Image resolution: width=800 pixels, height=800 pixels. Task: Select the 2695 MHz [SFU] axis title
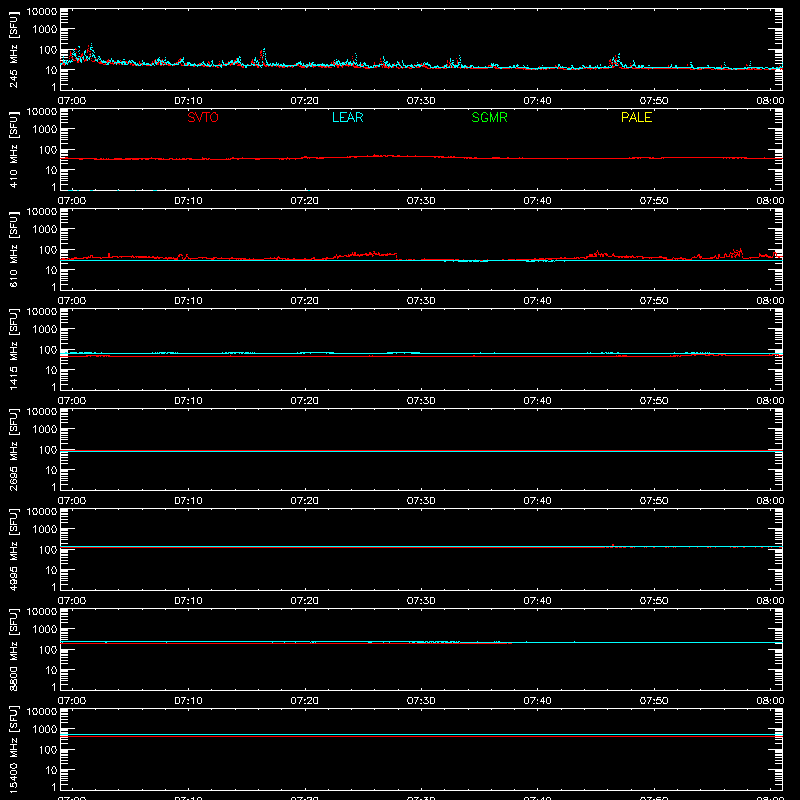[x=13, y=449]
